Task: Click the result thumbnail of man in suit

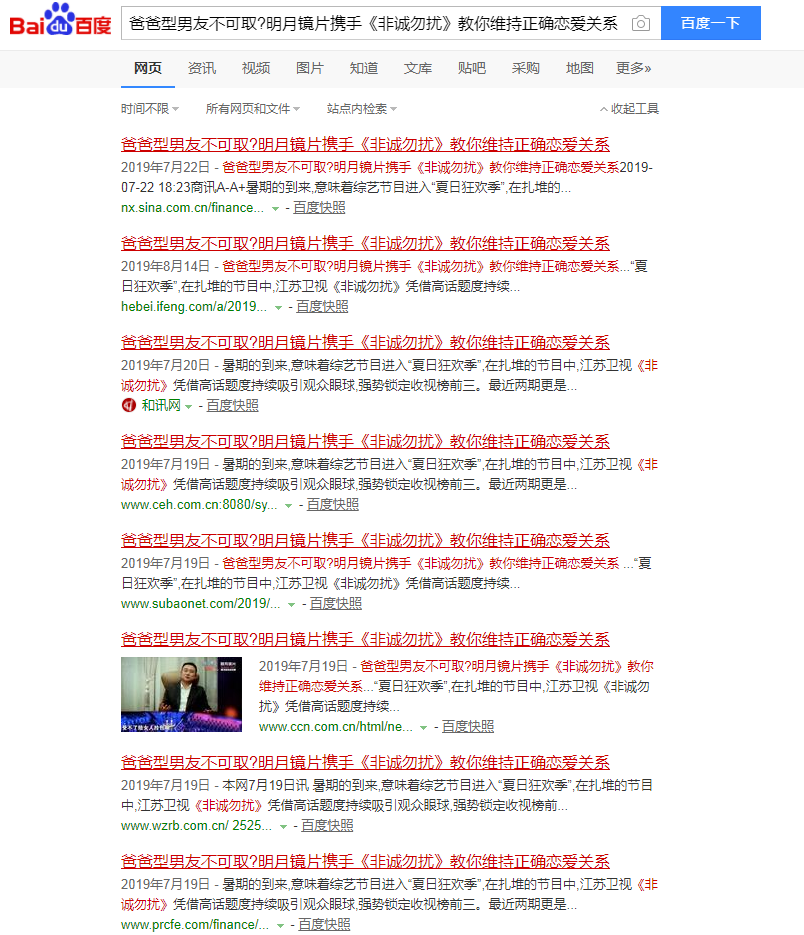Action: 181,694
